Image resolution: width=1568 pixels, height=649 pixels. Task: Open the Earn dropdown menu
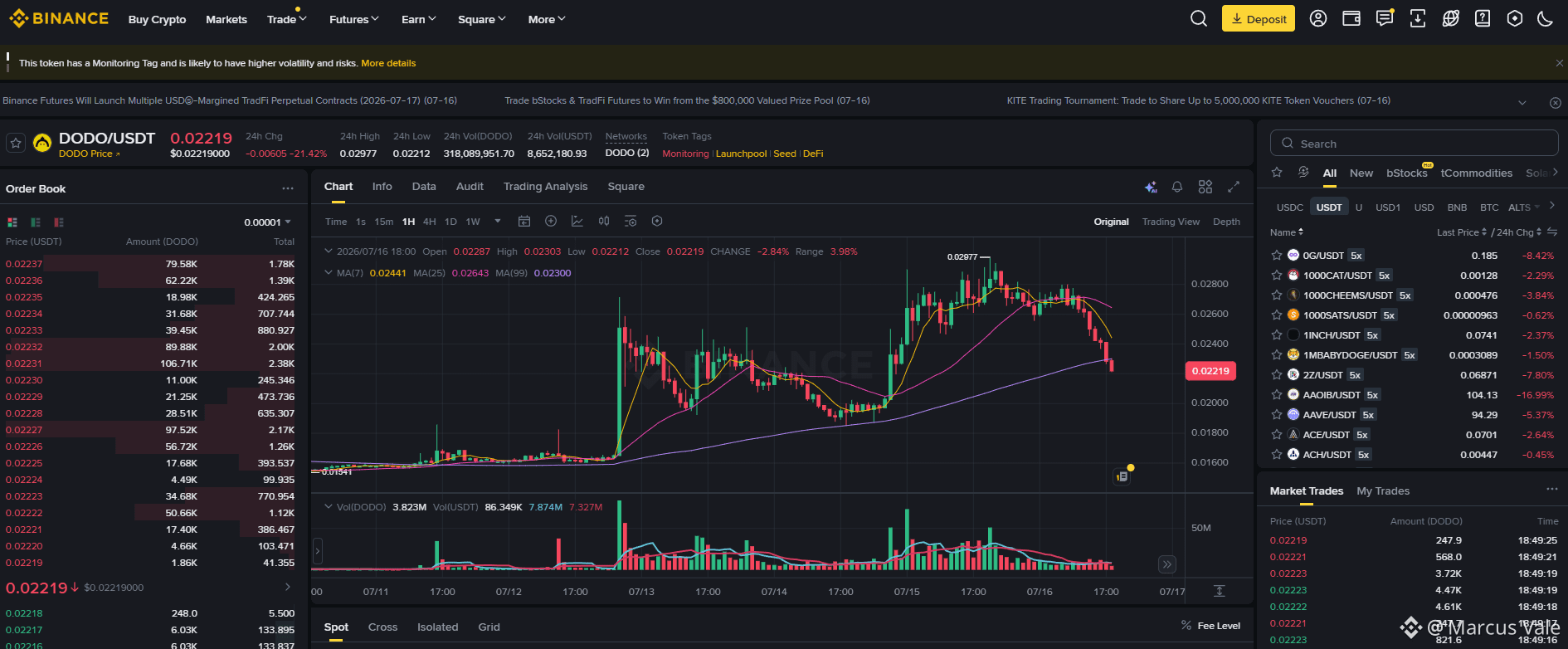tap(418, 19)
